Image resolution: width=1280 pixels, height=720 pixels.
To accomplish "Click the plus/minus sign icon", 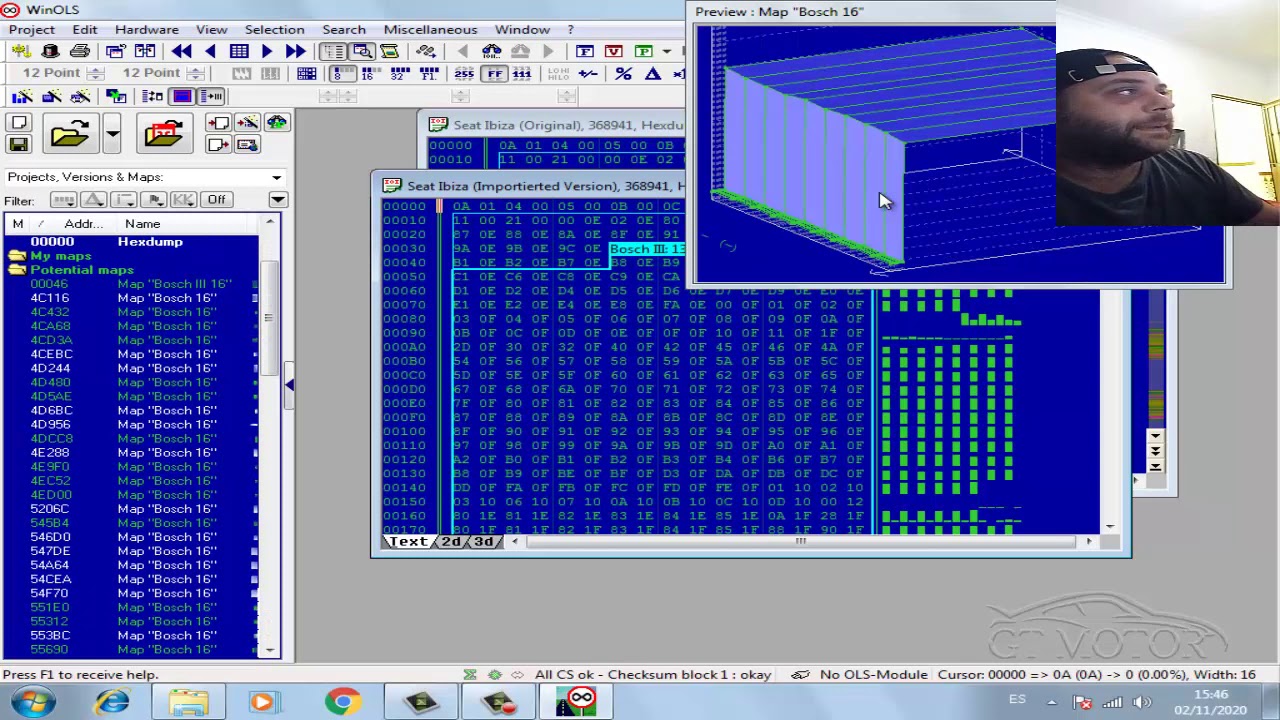I will 588,74.
